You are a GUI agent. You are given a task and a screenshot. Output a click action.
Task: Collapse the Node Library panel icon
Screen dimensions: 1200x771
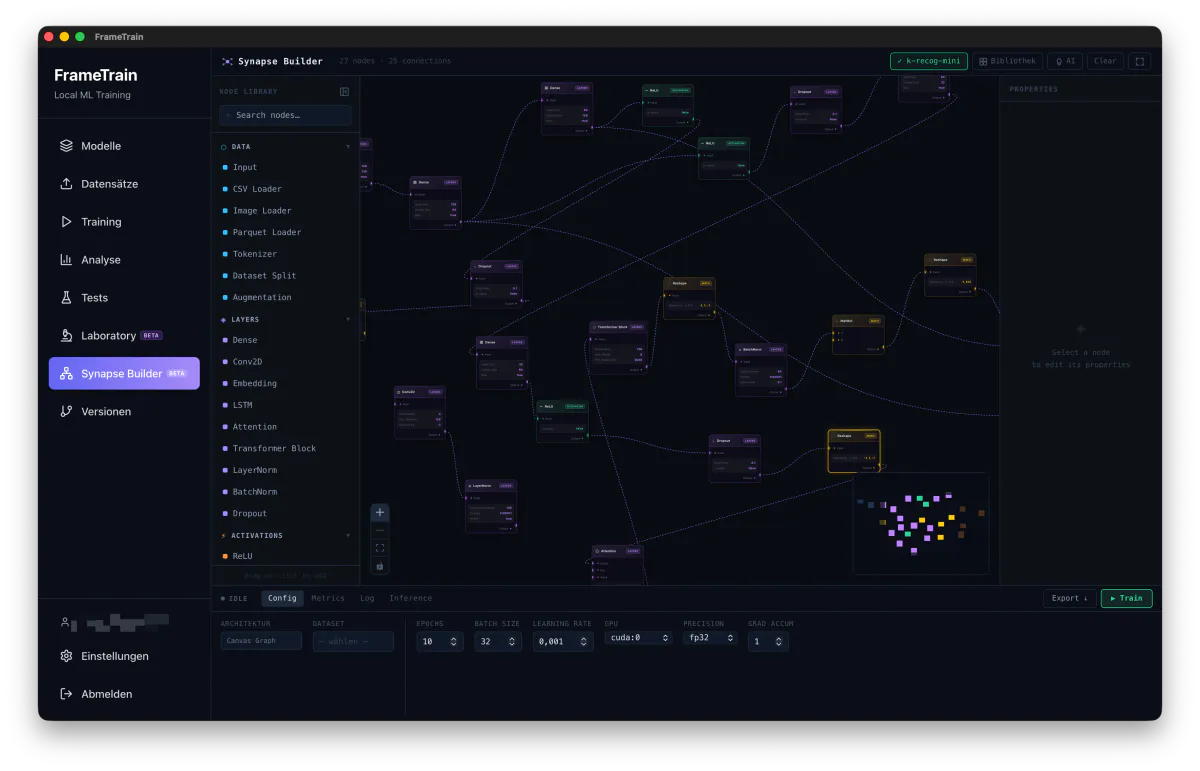point(344,91)
